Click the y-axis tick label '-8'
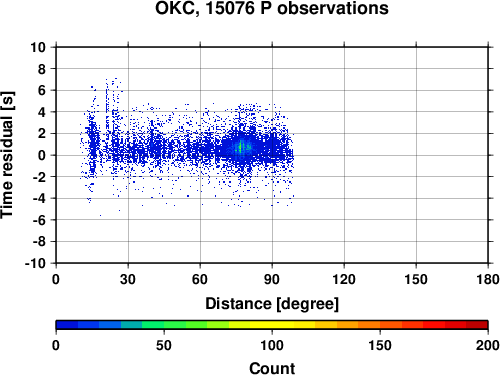Viewport: 500px width, 375px height. (39, 242)
